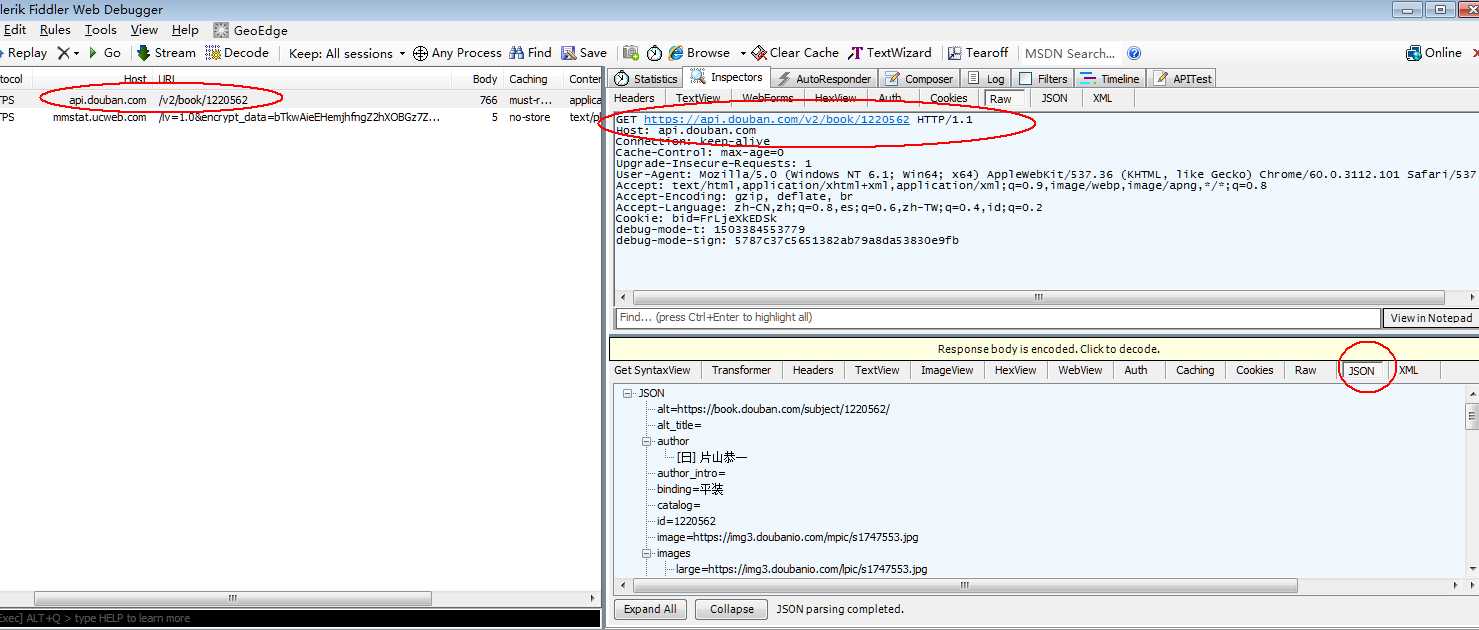Click the Save toolbar button
Image resolution: width=1479 pixels, height=630 pixels.
tap(584, 53)
